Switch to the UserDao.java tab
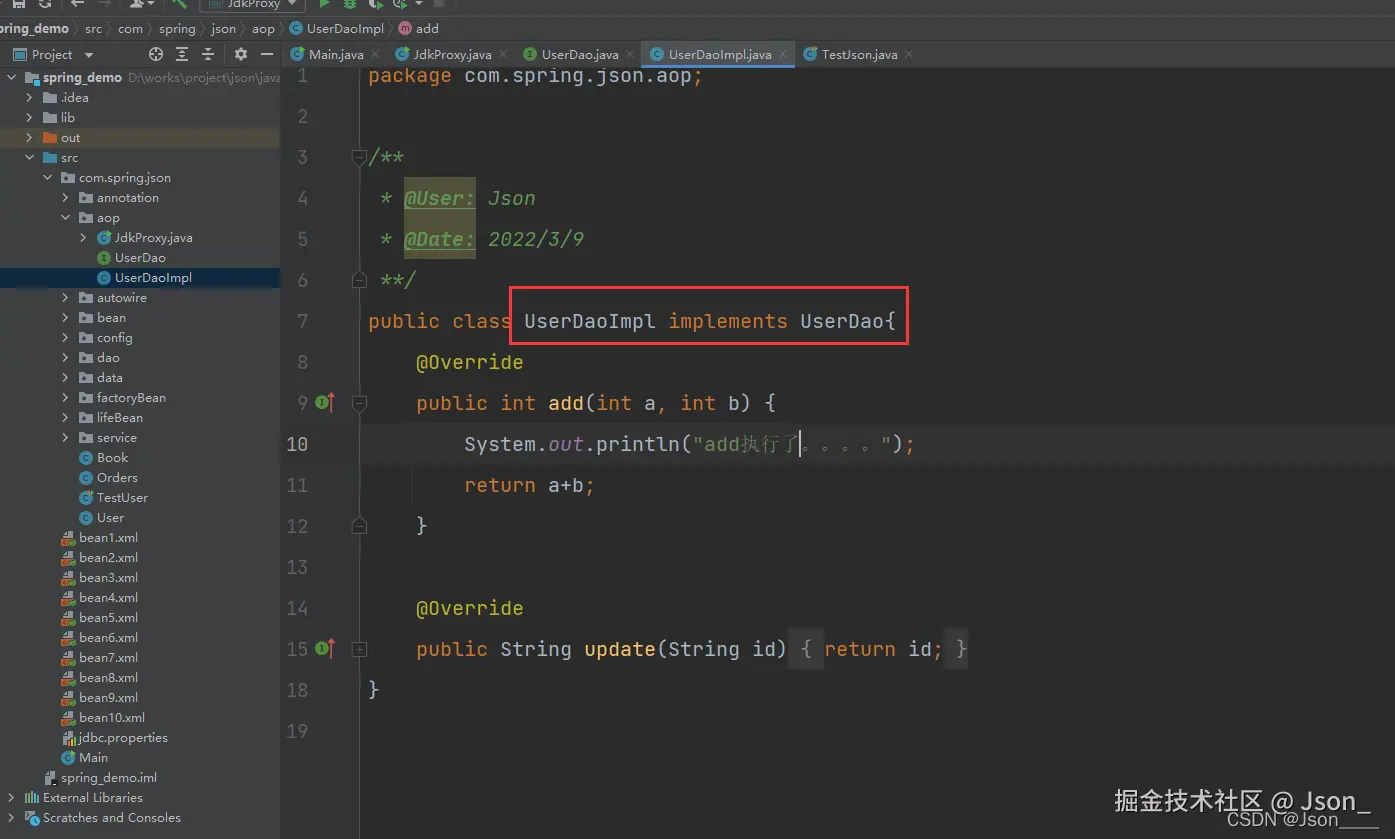This screenshot has width=1395, height=839. click(x=580, y=55)
